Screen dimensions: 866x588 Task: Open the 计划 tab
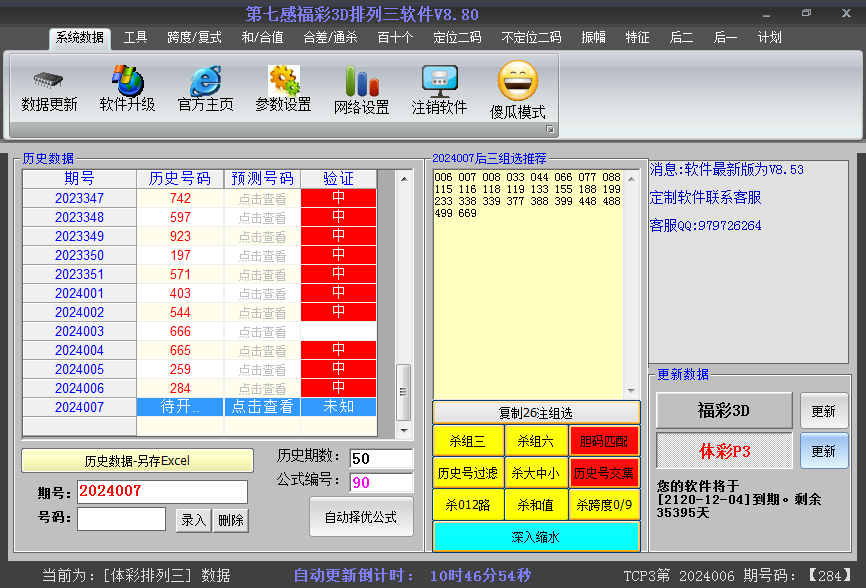(769, 38)
